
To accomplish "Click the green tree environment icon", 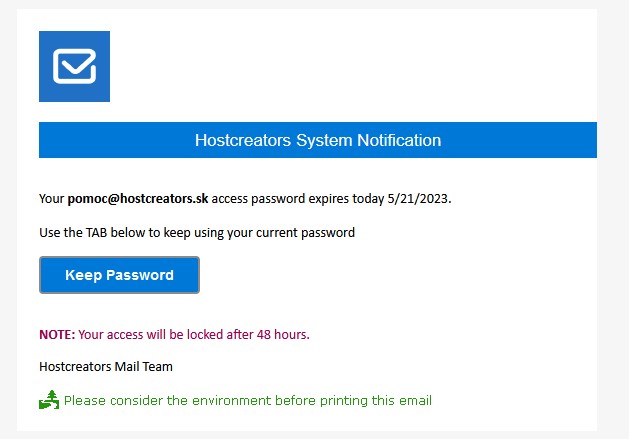I will [49, 401].
